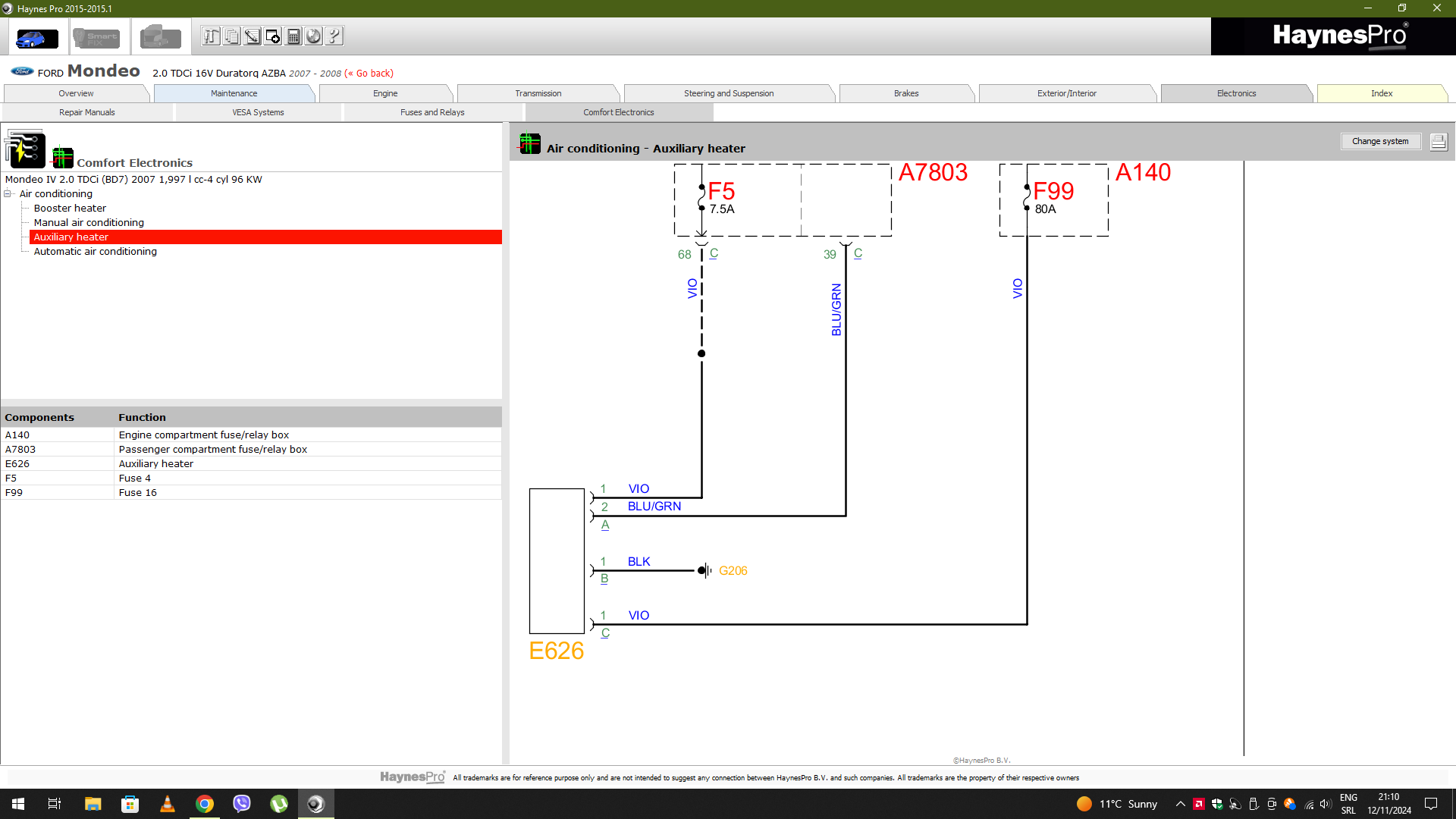This screenshot has width=1456, height=819.
Task: Switch to the Overview tab
Action: pos(76,93)
